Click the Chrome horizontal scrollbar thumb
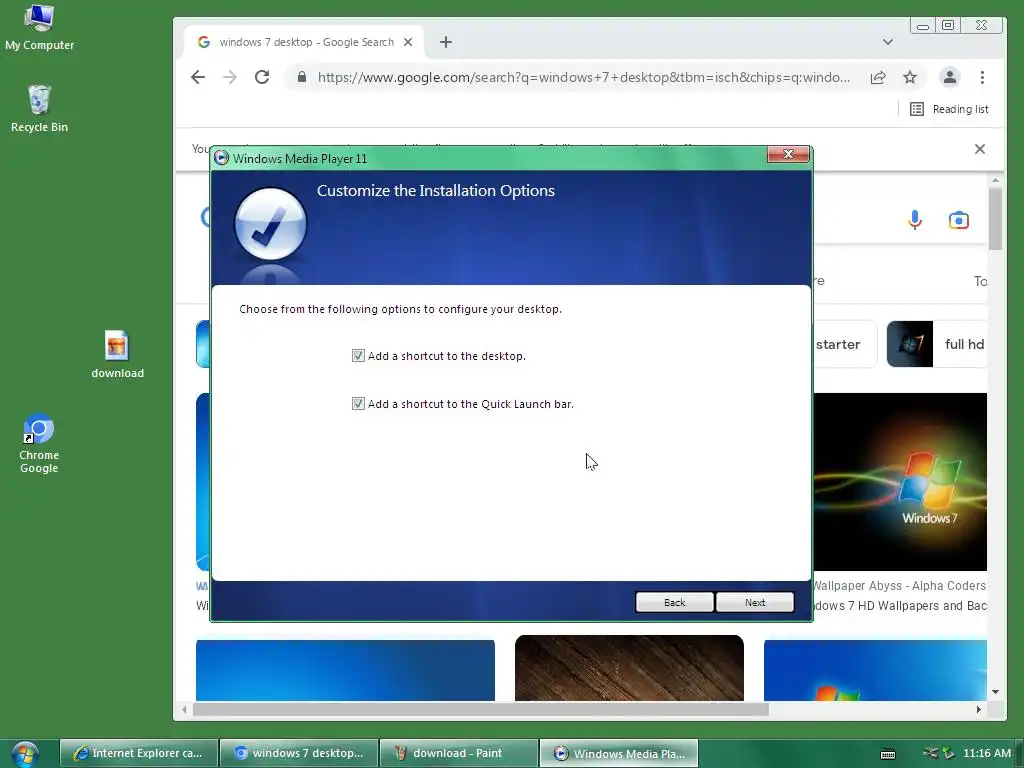The height and width of the screenshot is (768, 1024). tap(481, 709)
